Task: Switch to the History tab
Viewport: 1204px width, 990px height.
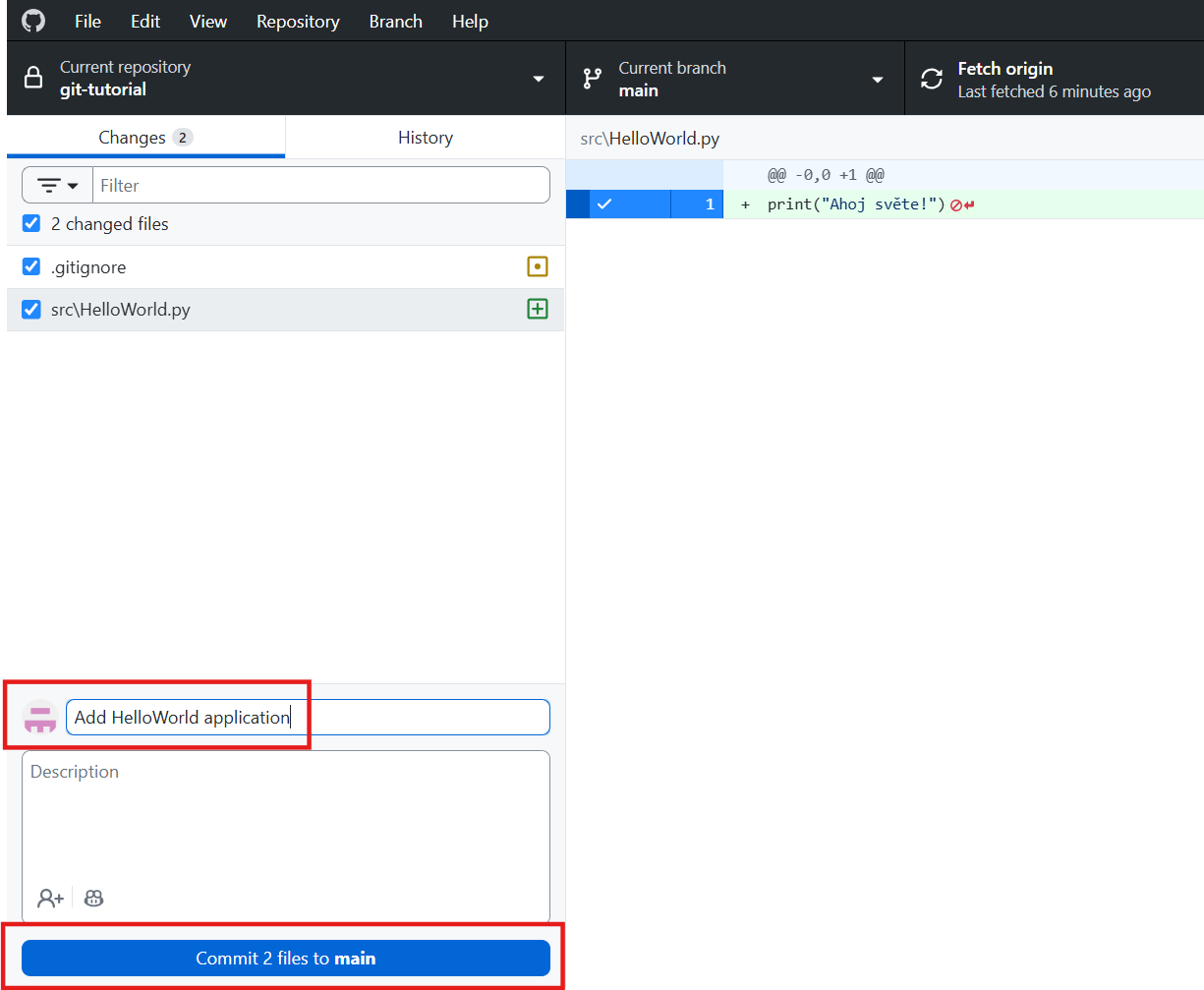Action: (x=425, y=138)
